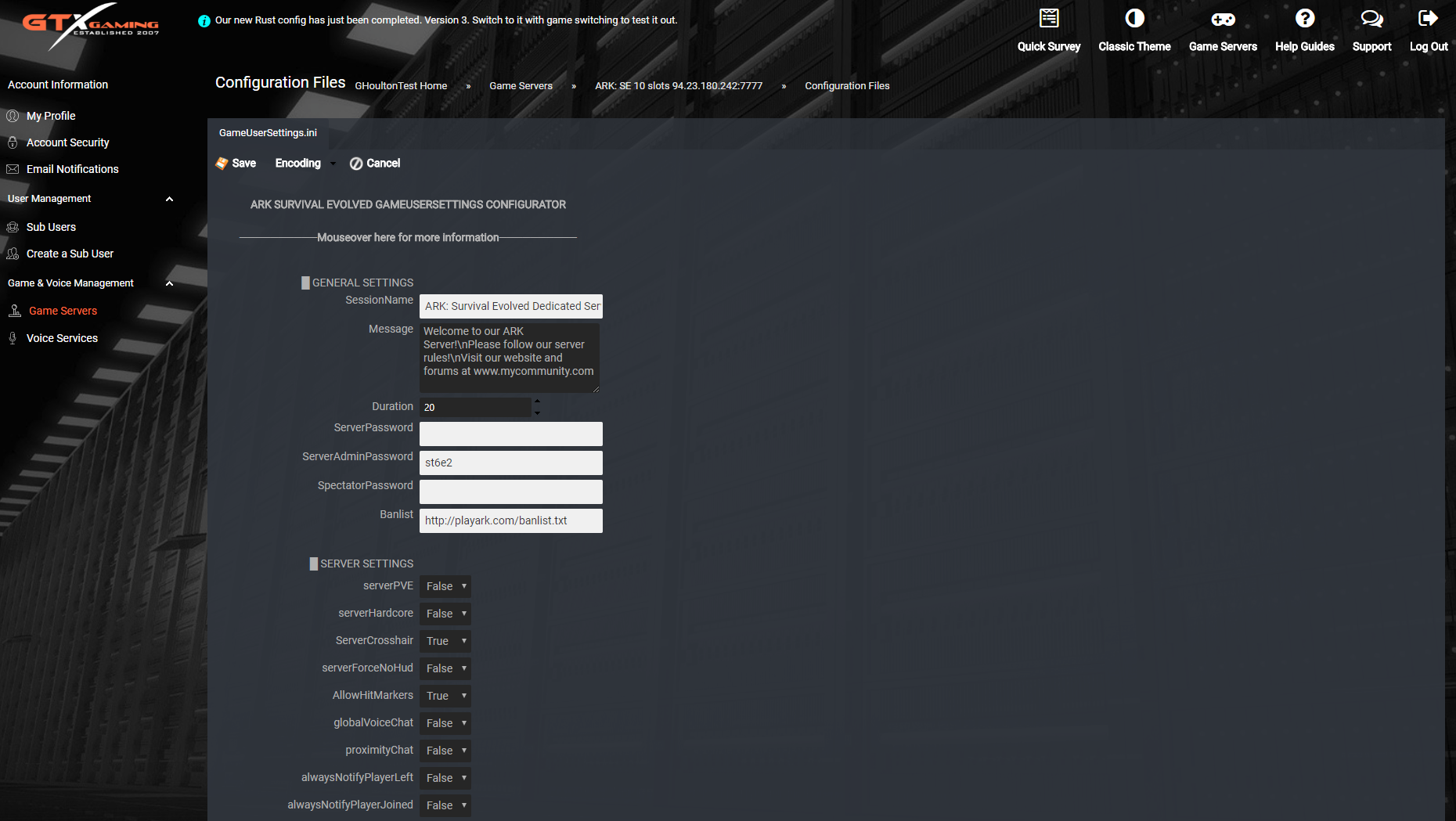Click the Game Servers gamepad icon
Screen dimensions: 1456x821
tap(1223, 19)
